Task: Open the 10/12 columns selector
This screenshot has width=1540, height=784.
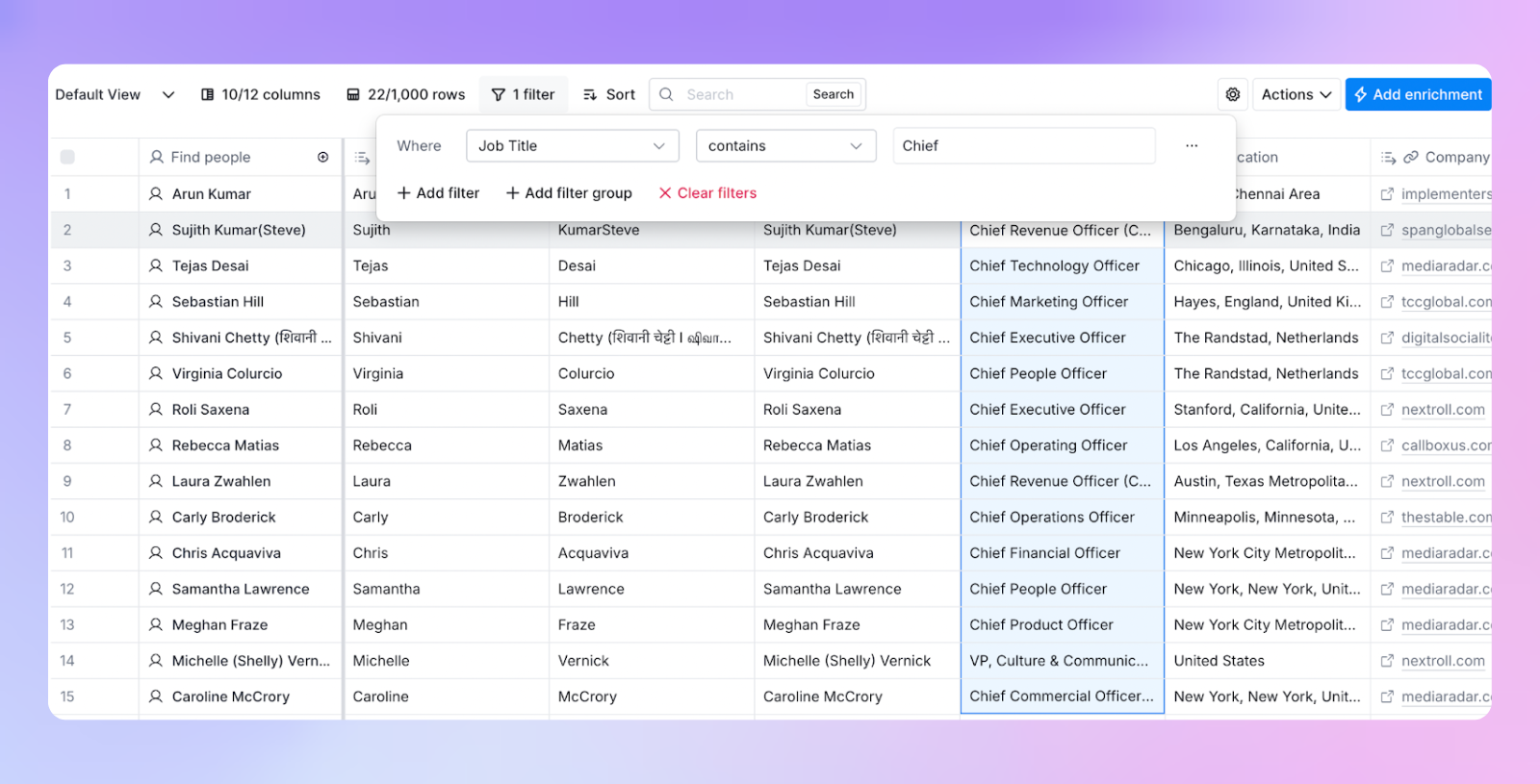Action: pos(261,94)
